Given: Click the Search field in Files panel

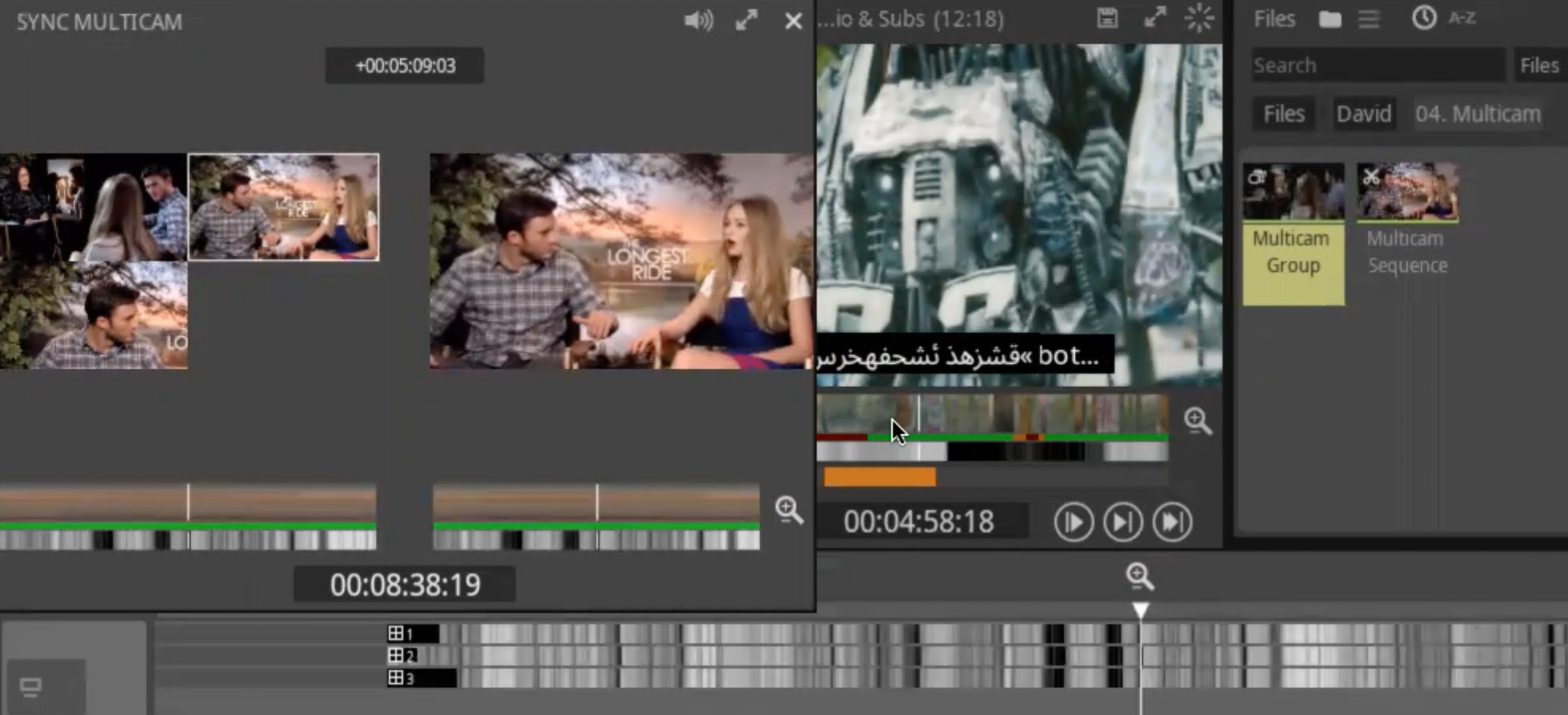Looking at the screenshot, I should 1377,65.
